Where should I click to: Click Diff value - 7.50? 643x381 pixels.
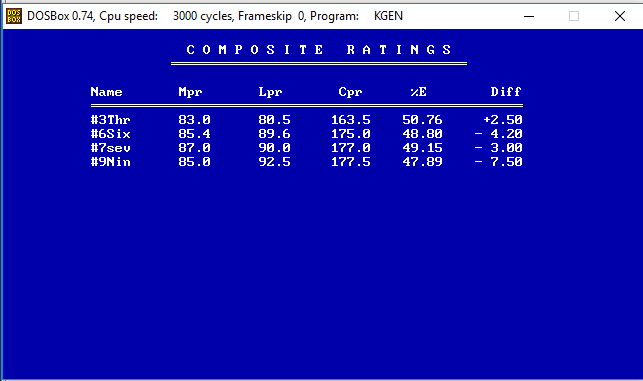tap(499, 162)
